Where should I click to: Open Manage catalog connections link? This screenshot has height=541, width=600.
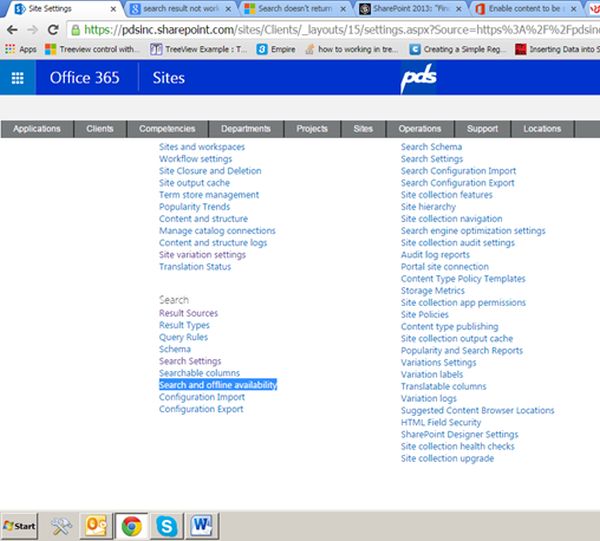point(217,231)
